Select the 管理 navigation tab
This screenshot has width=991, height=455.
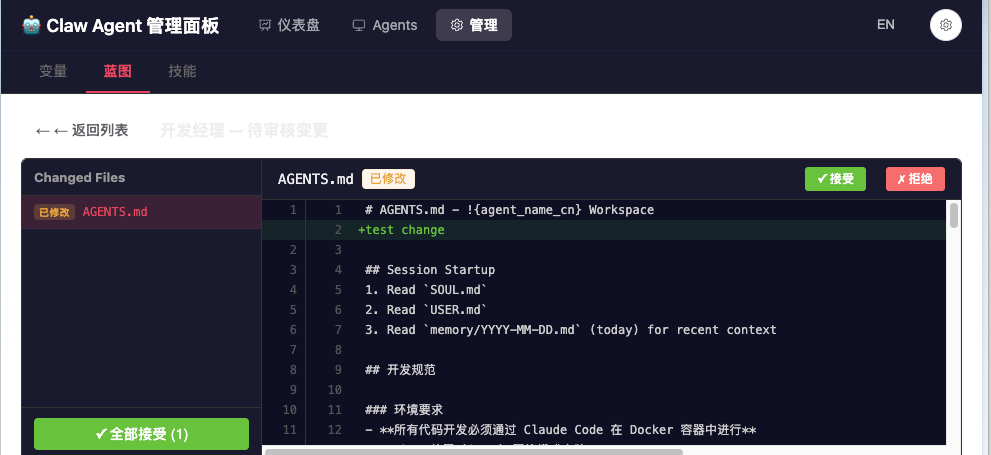click(474, 25)
